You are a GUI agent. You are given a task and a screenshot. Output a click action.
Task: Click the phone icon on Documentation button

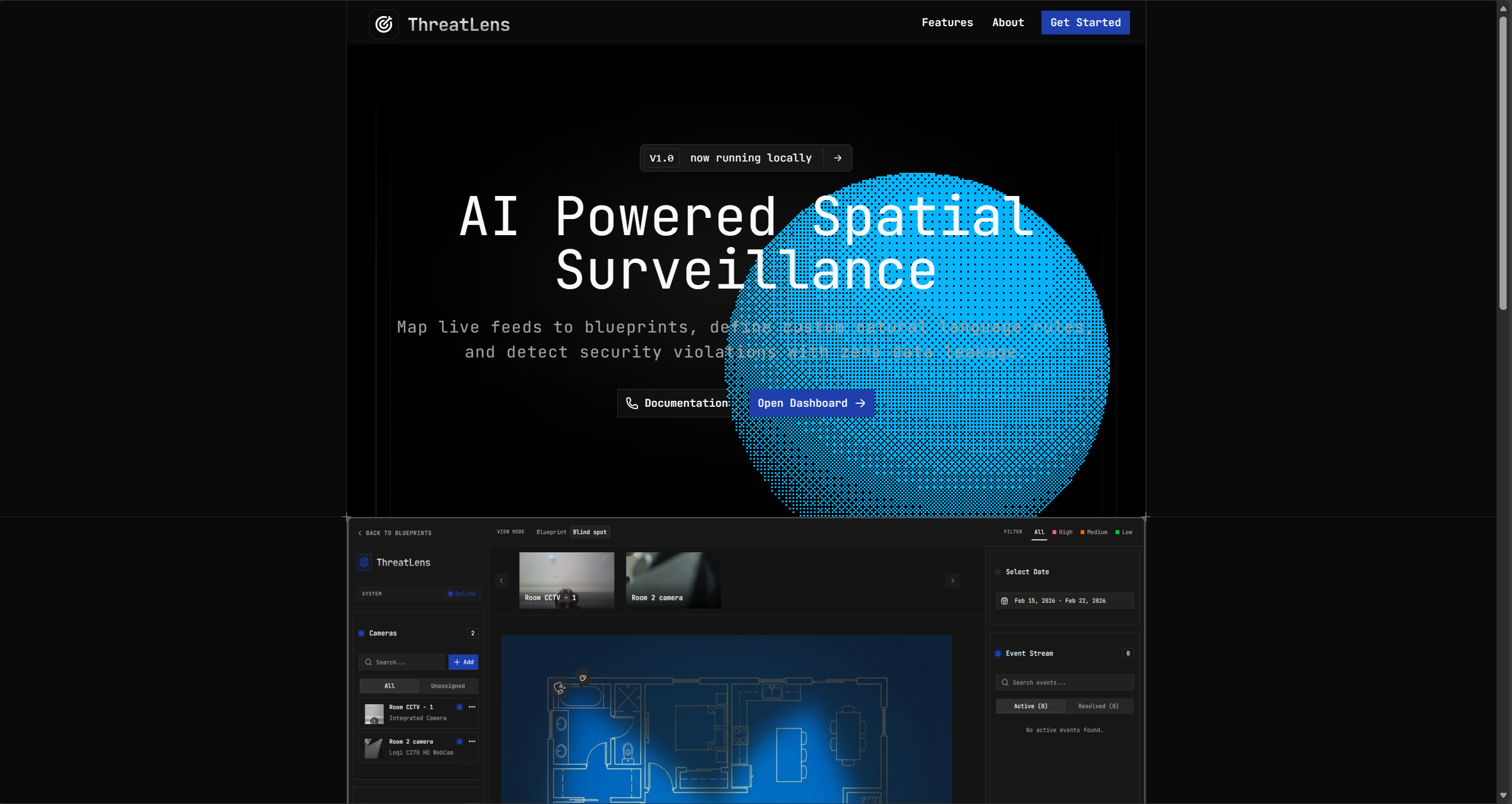pyautogui.click(x=632, y=403)
